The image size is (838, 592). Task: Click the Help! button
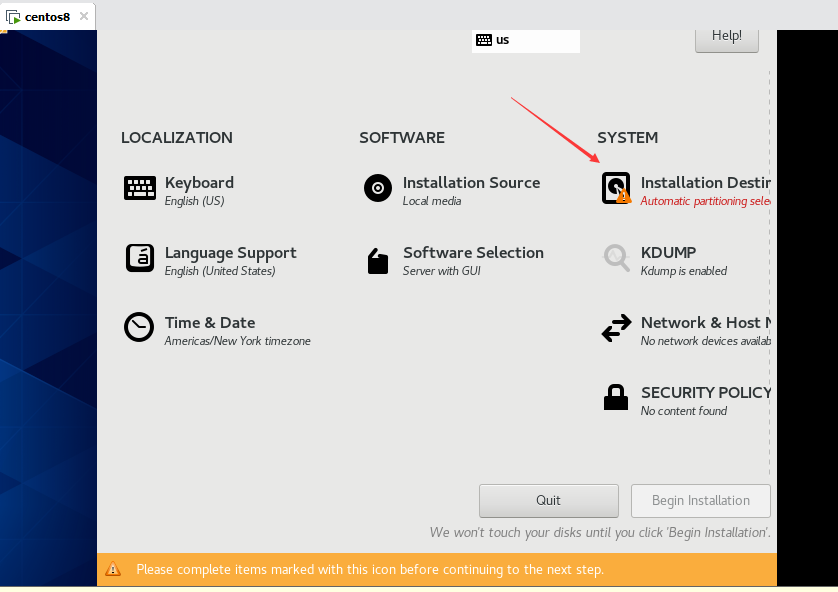pyautogui.click(x=726, y=35)
